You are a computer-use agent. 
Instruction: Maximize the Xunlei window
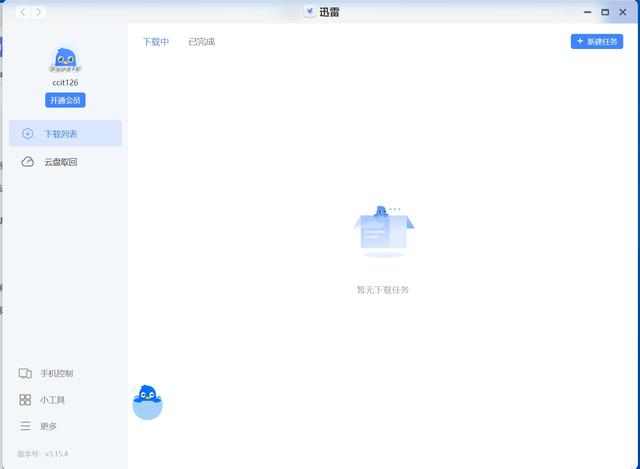pos(605,12)
